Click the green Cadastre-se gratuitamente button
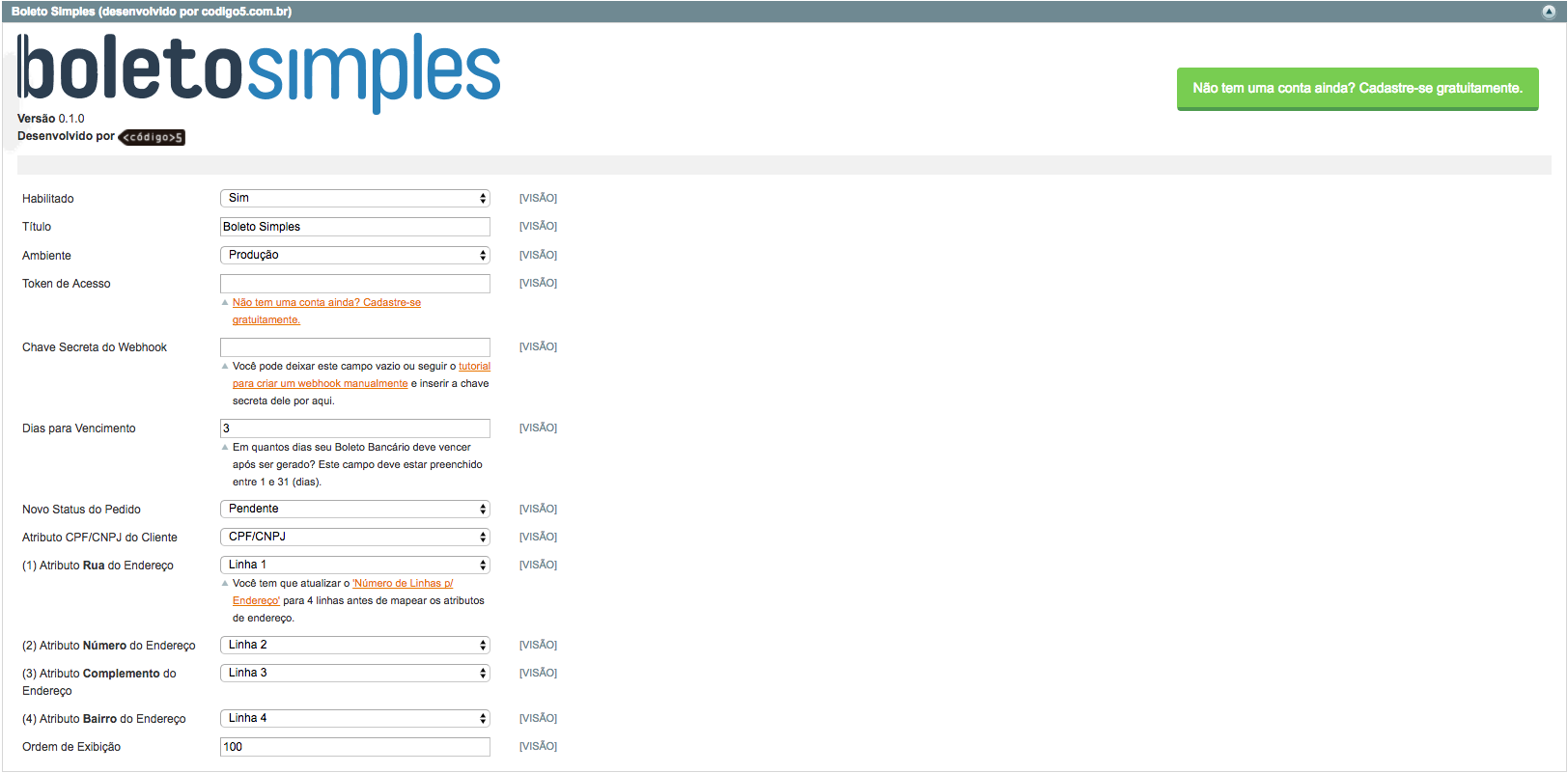1568x773 pixels. (x=1358, y=89)
